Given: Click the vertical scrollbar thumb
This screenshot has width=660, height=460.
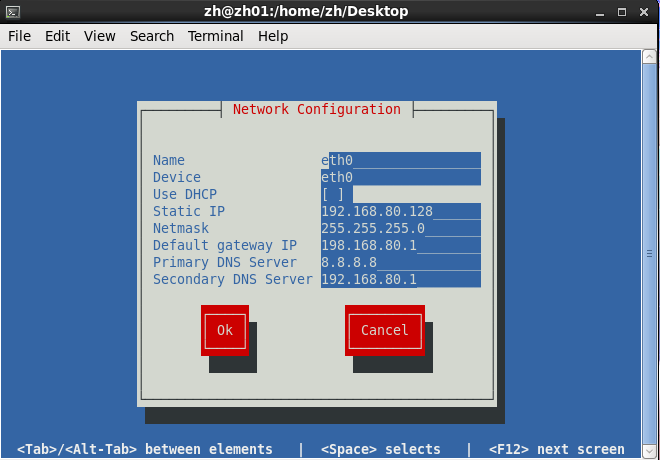Looking at the screenshot, I should (x=649, y=254).
